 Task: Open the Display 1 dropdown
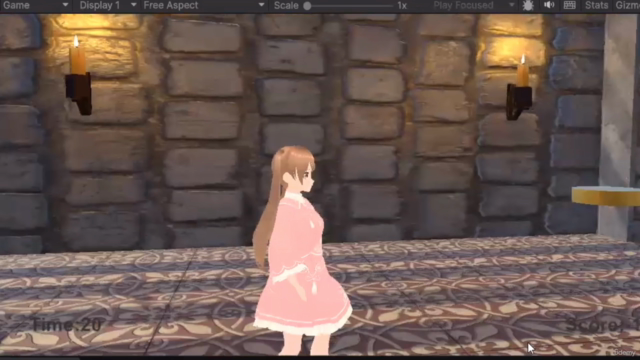tap(108, 5)
